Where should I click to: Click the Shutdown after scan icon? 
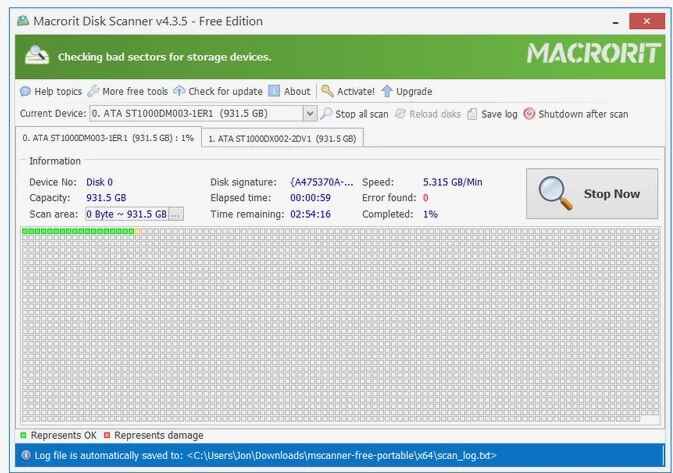pos(529,114)
